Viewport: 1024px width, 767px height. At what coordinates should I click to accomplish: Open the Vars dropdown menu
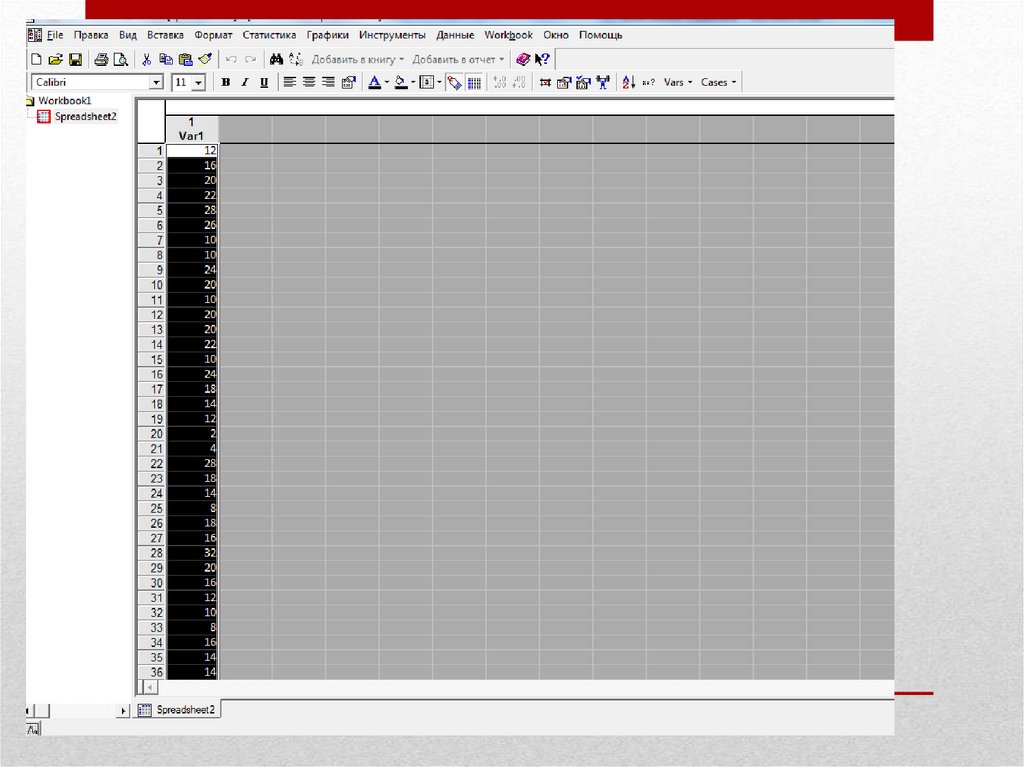pos(678,82)
